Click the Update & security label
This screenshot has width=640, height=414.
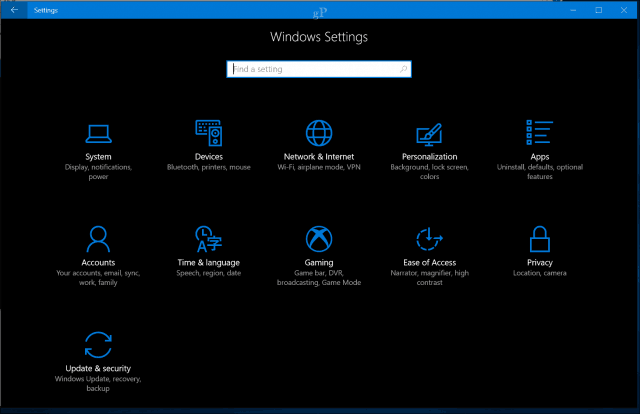(x=98, y=368)
